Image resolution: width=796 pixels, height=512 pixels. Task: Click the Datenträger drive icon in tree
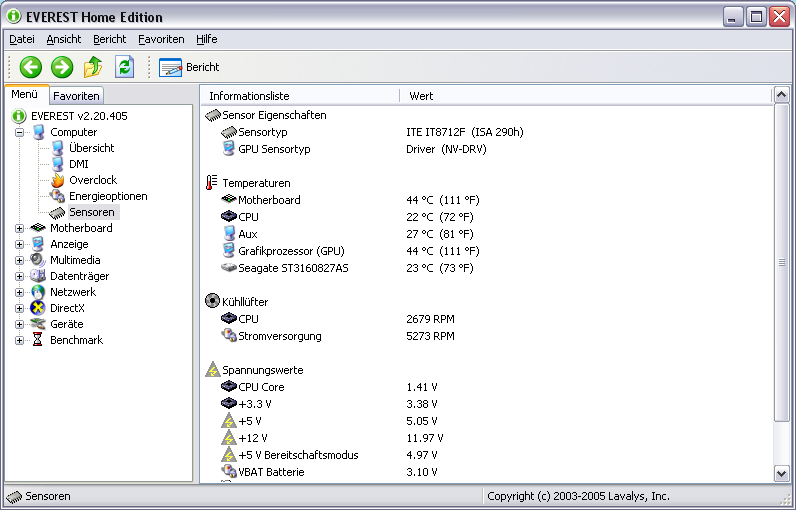click(38, 276)
